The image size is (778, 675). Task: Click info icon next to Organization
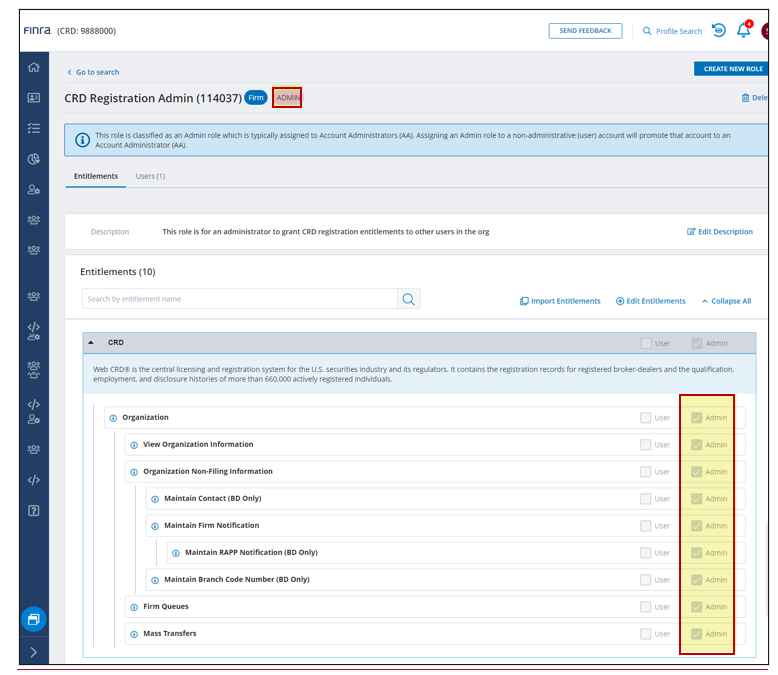pos(113,418)
